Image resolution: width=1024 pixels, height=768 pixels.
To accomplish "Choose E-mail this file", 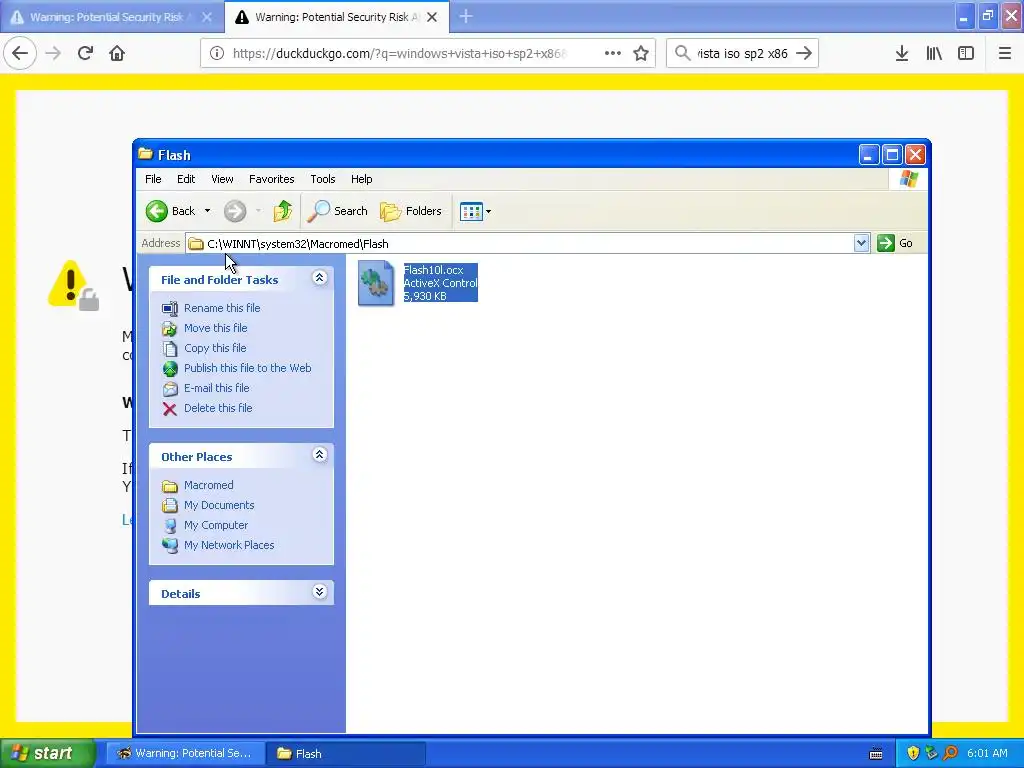I will pyautogui.click(x=217, y=388).
